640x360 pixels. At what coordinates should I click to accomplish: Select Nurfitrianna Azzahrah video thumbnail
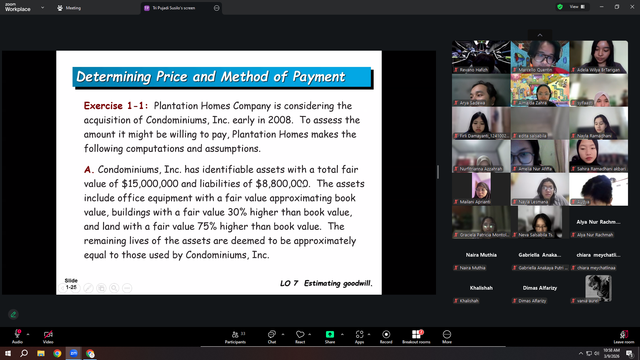pyautogui.click(x=481, y=156)
